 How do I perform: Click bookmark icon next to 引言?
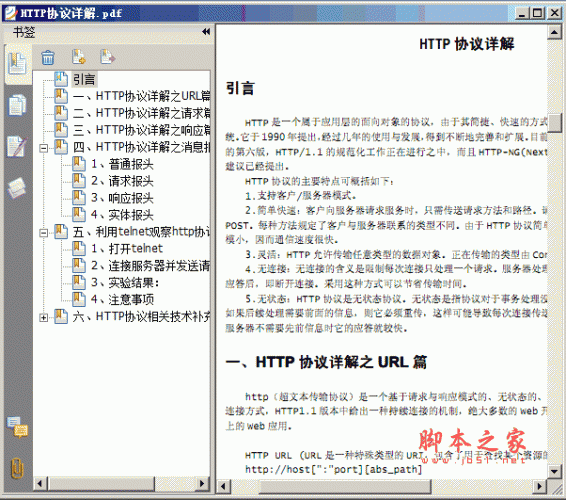click(x=61, y=79)
